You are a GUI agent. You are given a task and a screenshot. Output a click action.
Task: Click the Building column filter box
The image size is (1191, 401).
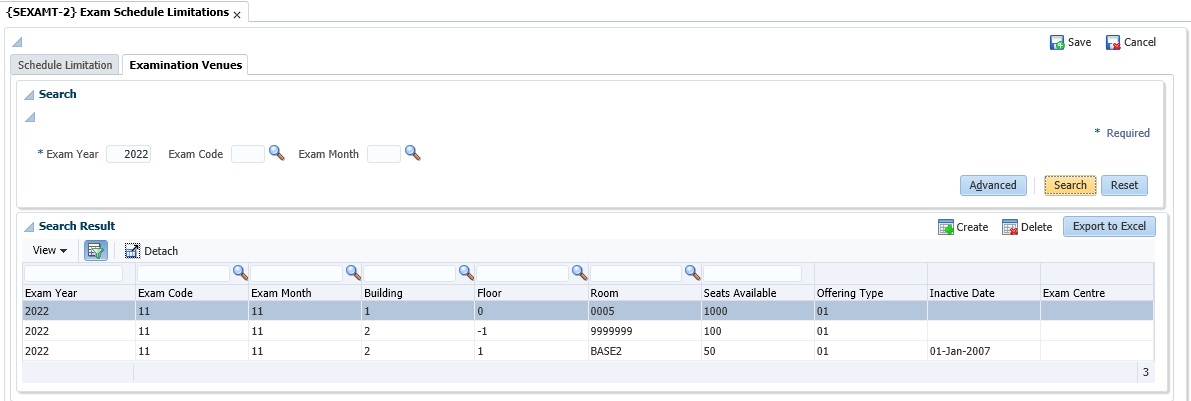[x=409, y=273]
